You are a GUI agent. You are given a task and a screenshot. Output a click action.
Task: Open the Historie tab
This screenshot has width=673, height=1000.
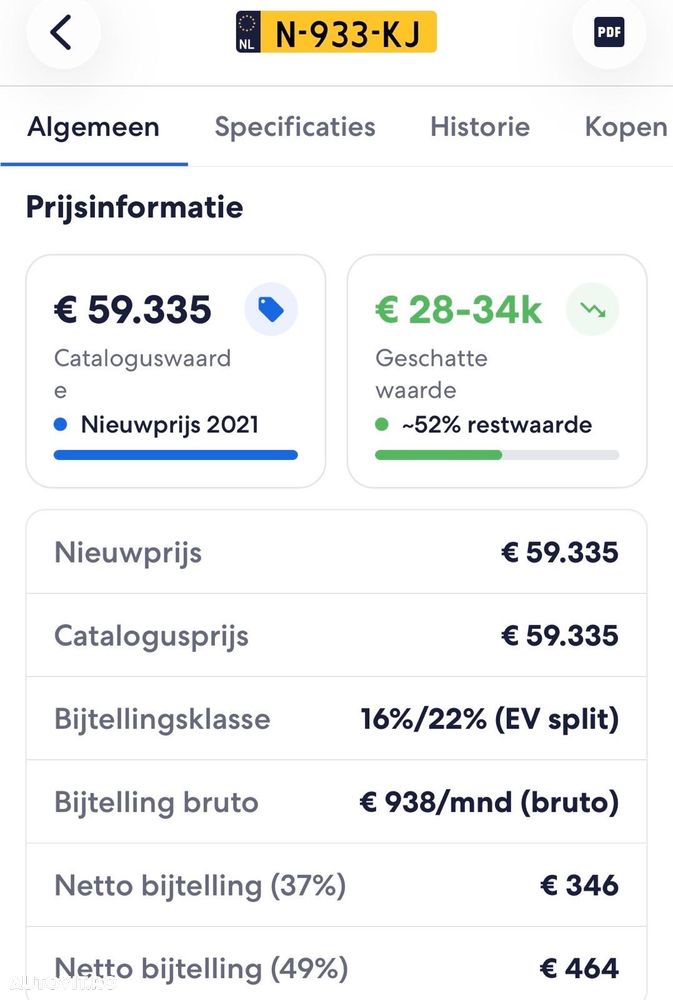pyautogui.click(x=480, y=127)
